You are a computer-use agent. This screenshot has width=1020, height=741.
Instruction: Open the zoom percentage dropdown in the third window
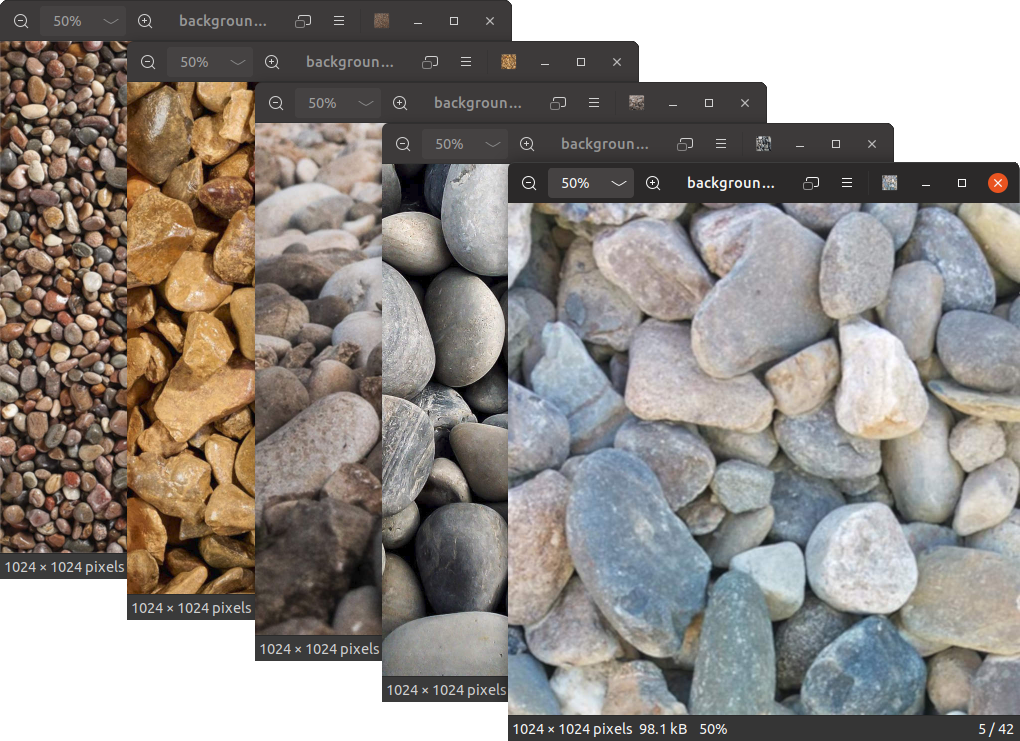(337, 102)
